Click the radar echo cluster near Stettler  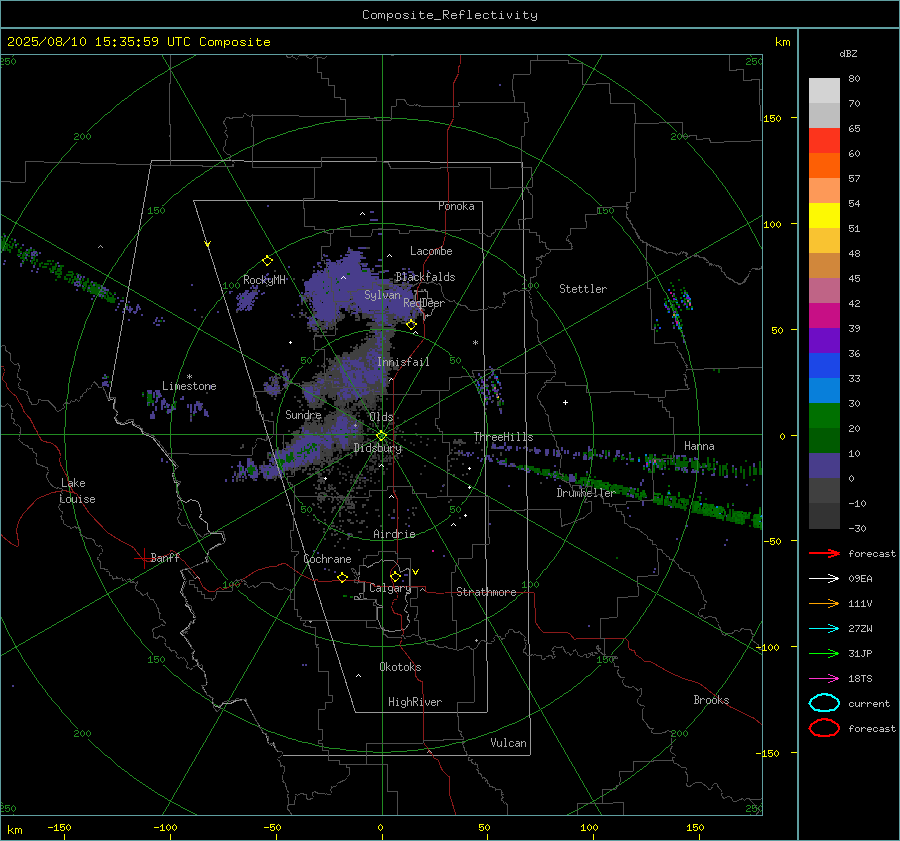tap(678, 307)
